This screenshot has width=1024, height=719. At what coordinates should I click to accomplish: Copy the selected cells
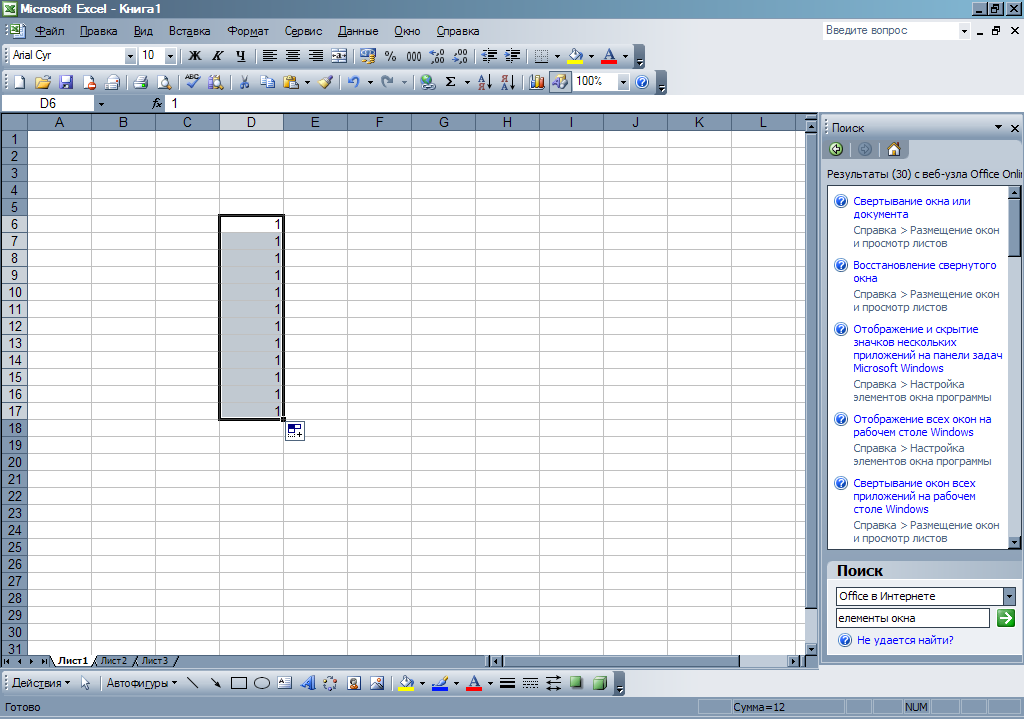click(x=267, y=82)
